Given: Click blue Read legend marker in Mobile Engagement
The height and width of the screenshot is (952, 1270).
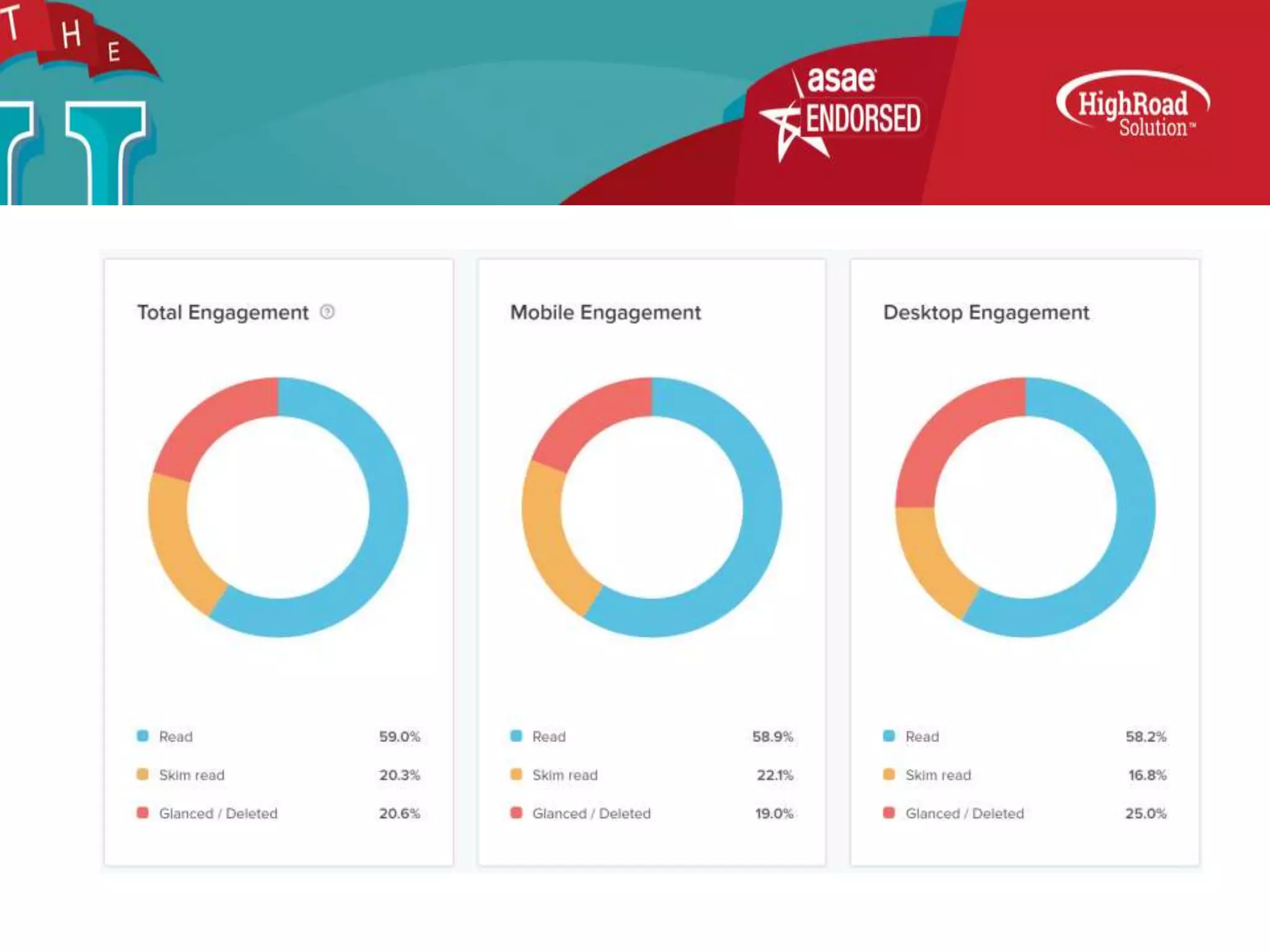Looking at the screenshot, I should (x=516, y=736).
